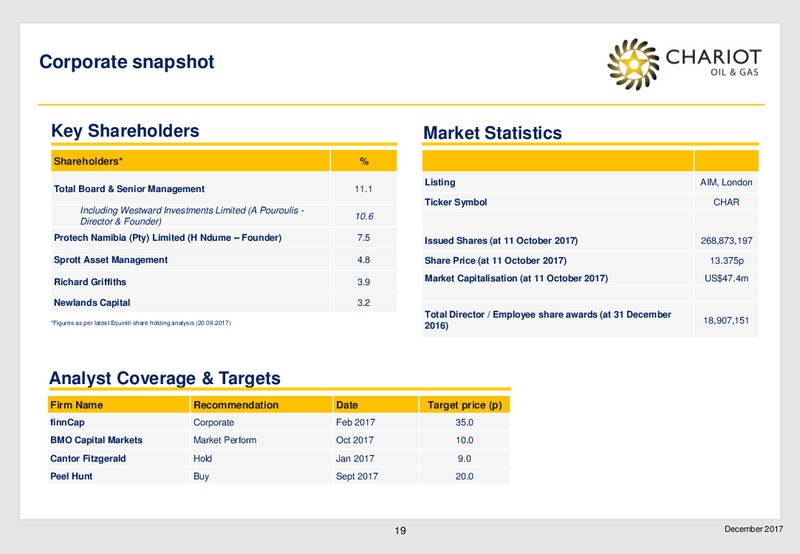This screenshot has width=800, height=554.
Task: Select the BMO Capital Markets firm name
Action: point(96,440)
